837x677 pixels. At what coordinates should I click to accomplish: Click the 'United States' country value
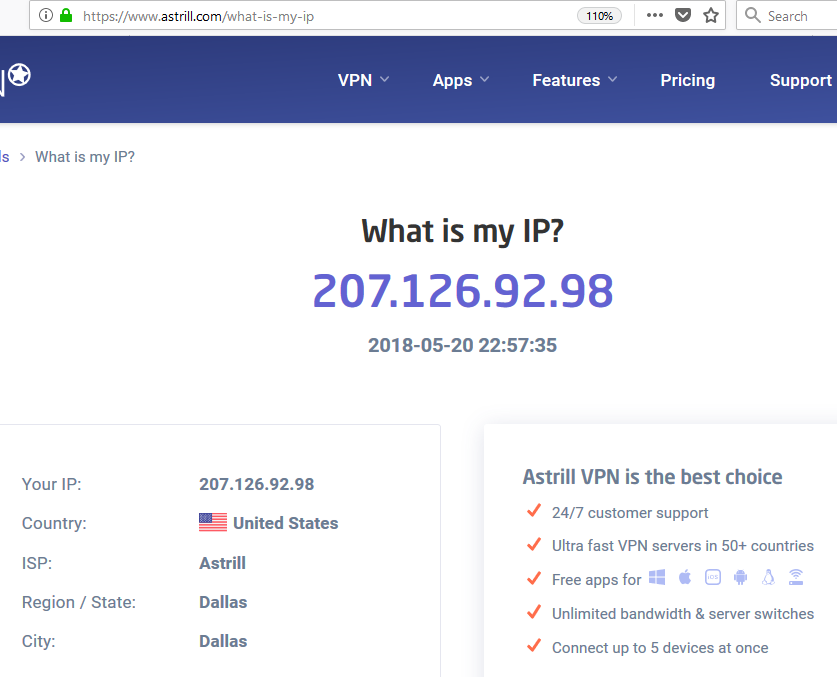(286, 523)
